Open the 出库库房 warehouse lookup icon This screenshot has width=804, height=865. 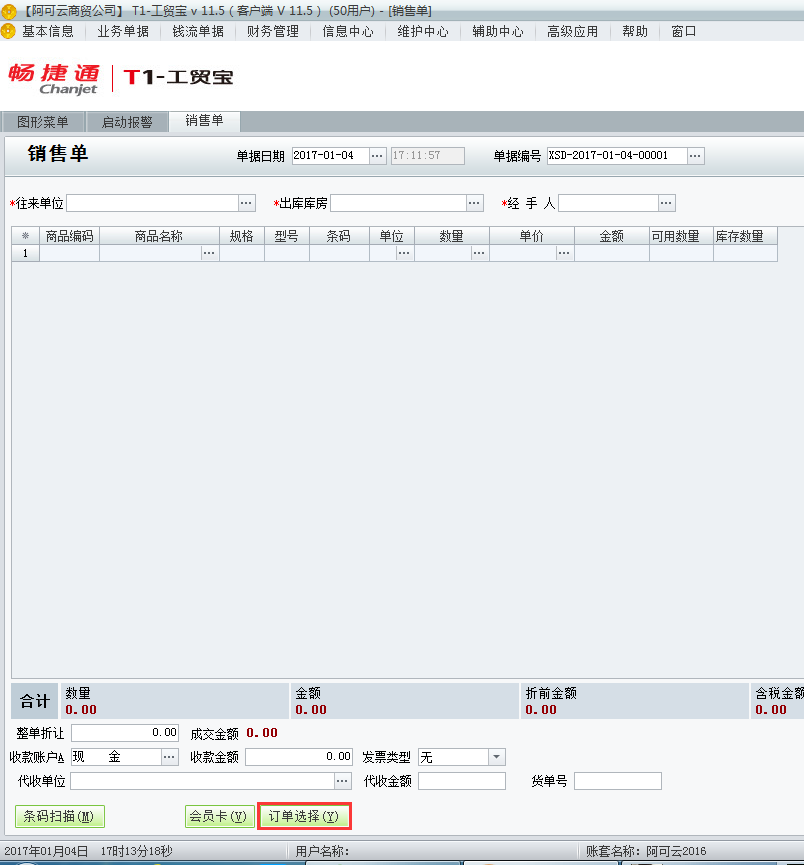(474, 202)
